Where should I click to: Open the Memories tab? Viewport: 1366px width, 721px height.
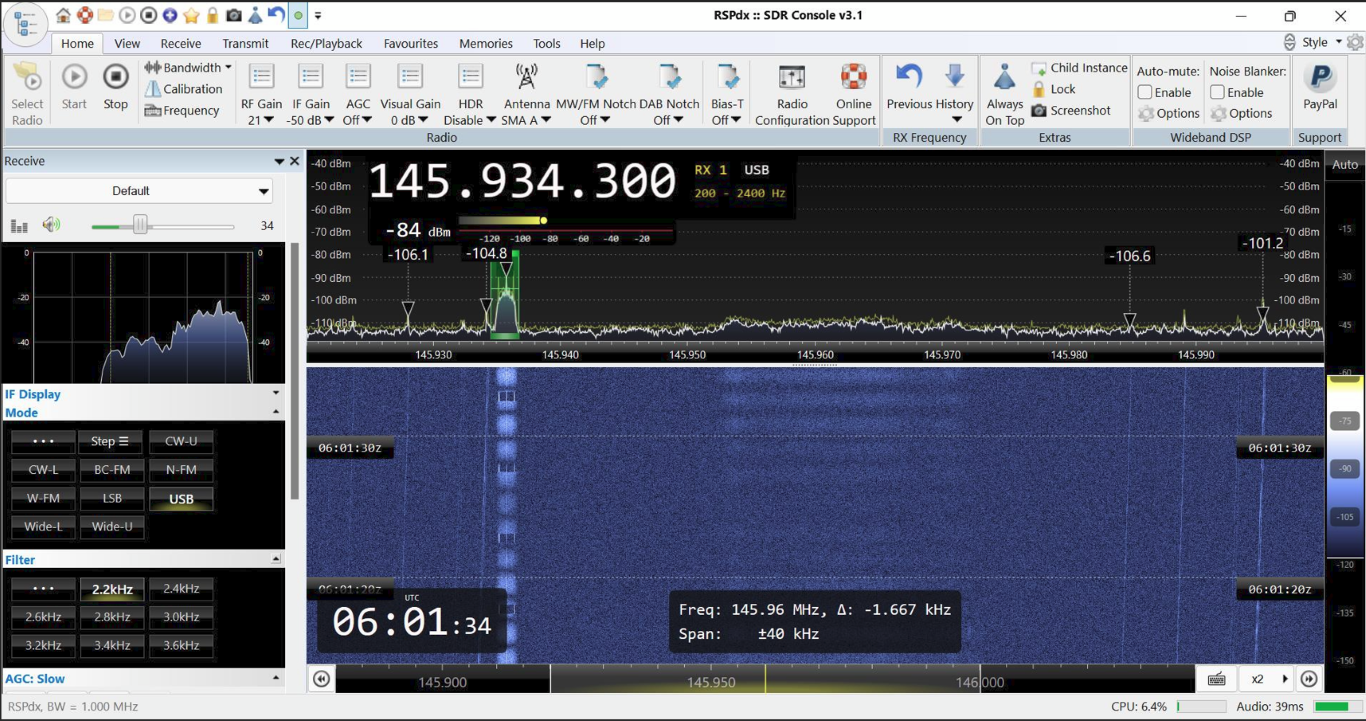[486, 43]
